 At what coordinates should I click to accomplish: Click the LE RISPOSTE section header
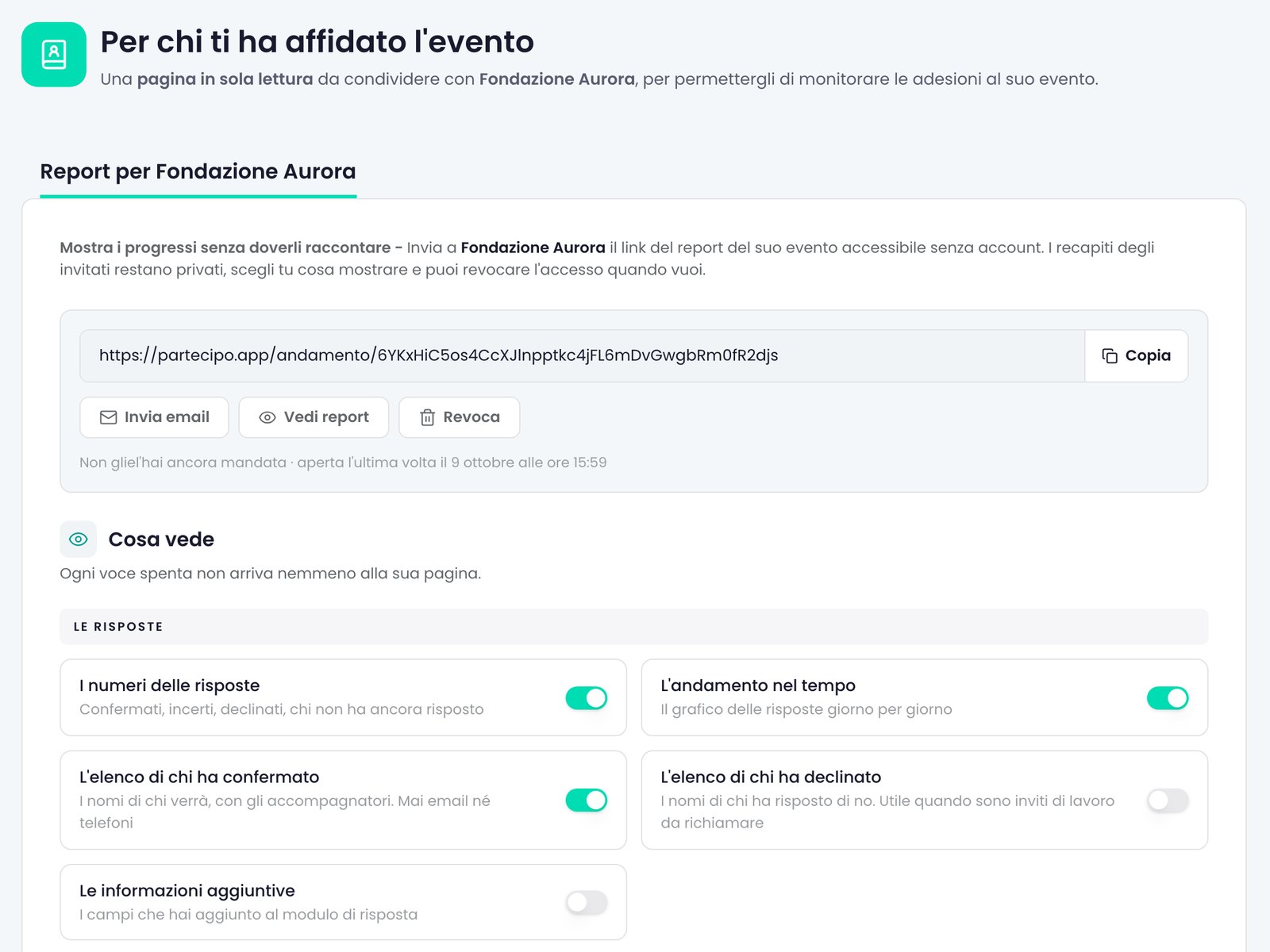click(633, 627)
